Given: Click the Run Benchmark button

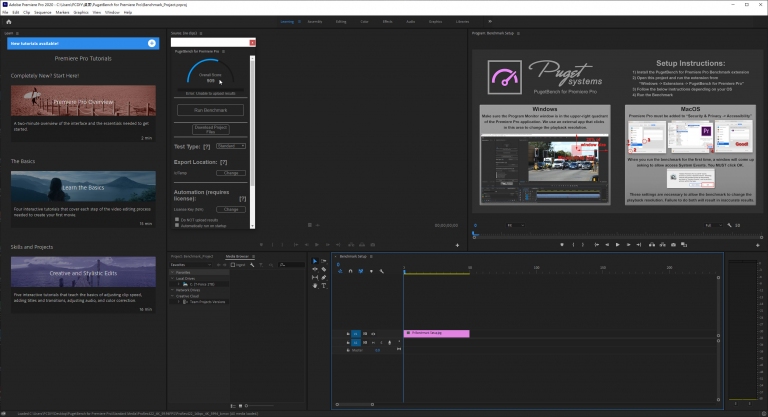Looking at the screenshot, I should 210,110.
